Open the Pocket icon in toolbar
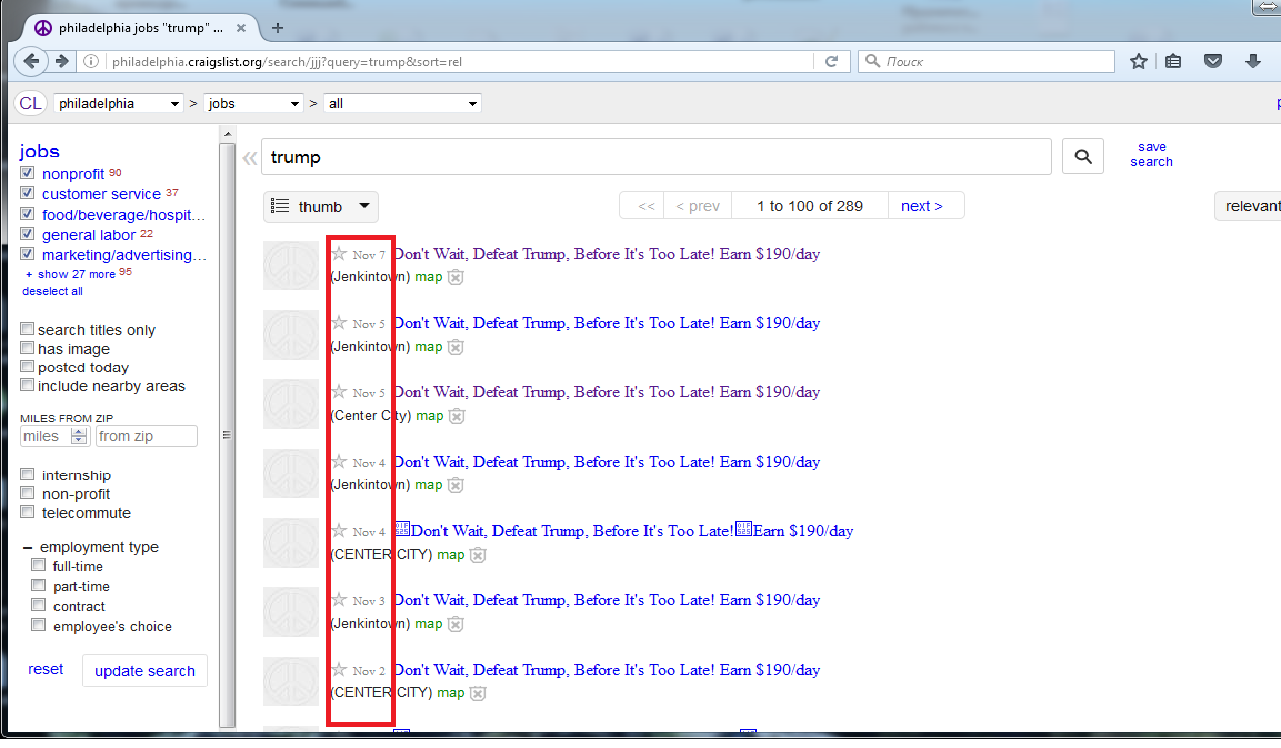The image size is (1281, 748). point(1213,62)
